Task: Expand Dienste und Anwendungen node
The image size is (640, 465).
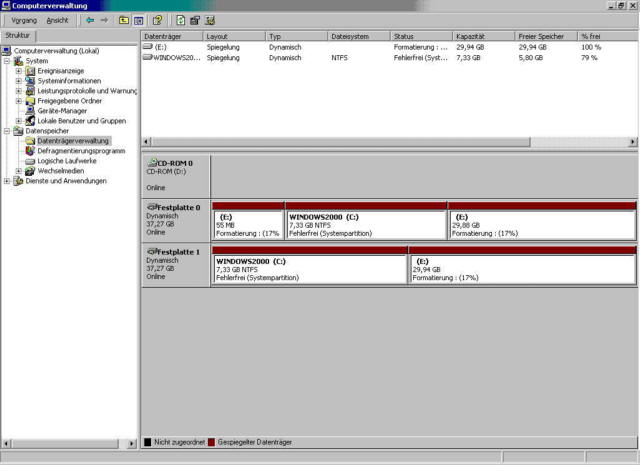Action: click(x=7, y=181)
